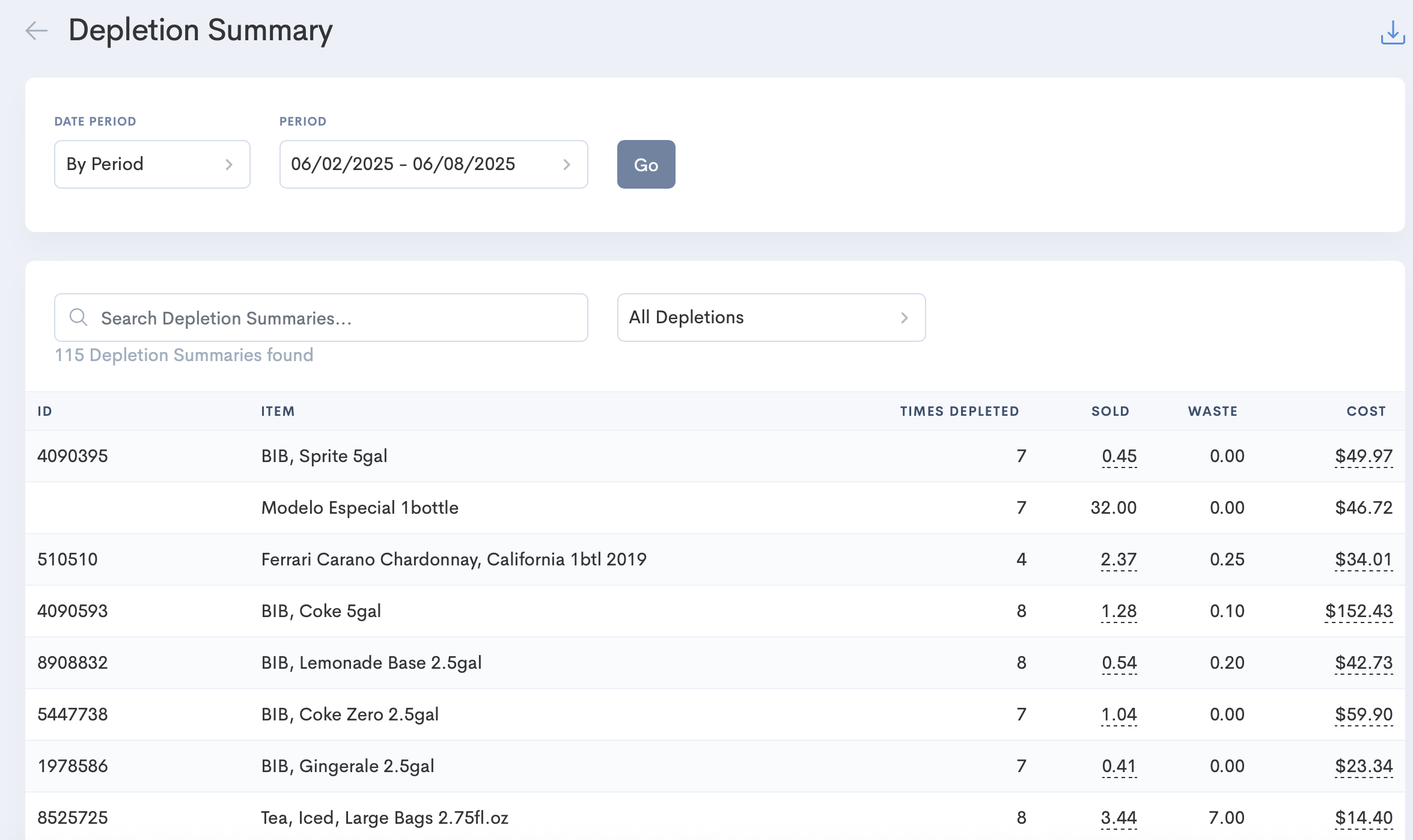1413x840 pixels.
Task: Click the Go button
Action: tap(646, 164)
